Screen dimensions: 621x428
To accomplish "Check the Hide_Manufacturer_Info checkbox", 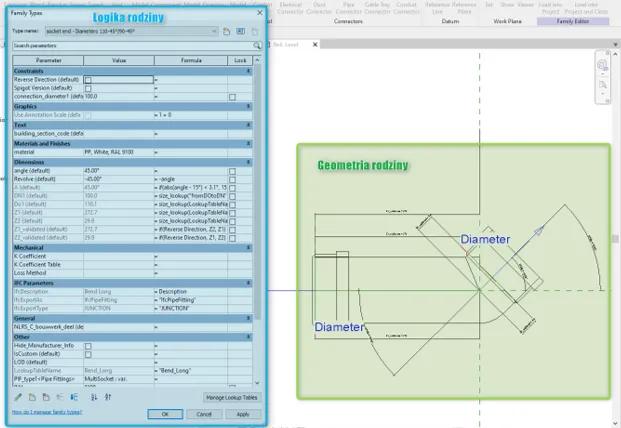I will coord(88,346).
